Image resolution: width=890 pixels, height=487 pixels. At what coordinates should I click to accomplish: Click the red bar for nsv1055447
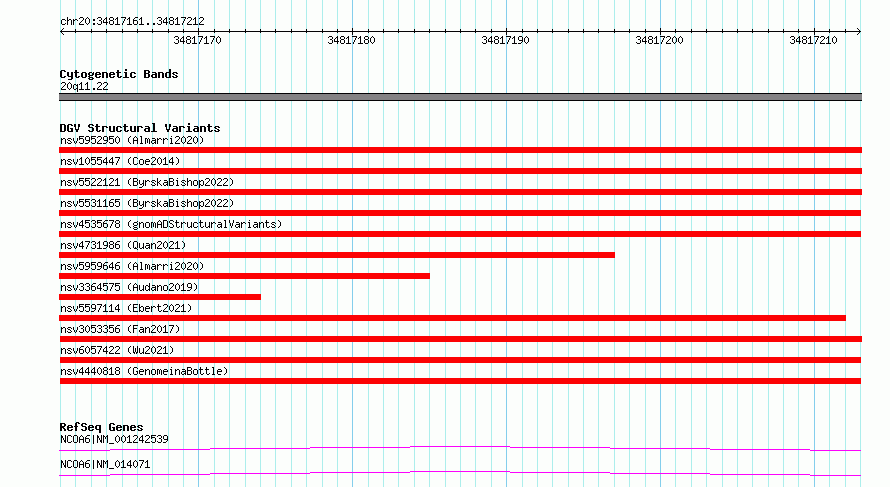(460, 171)
